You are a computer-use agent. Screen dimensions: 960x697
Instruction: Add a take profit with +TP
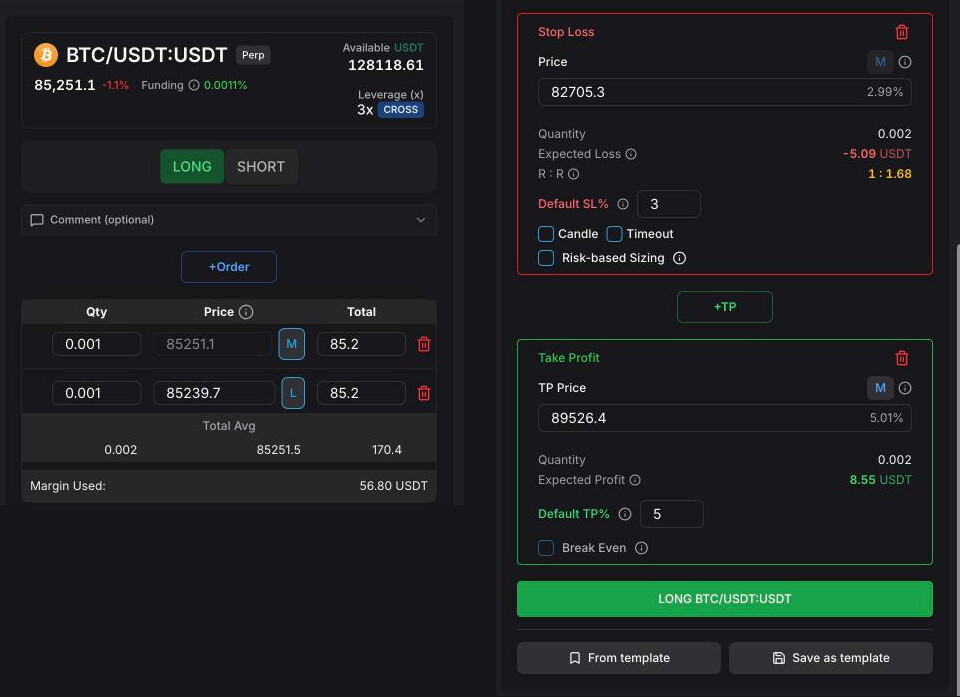[725, 307]
